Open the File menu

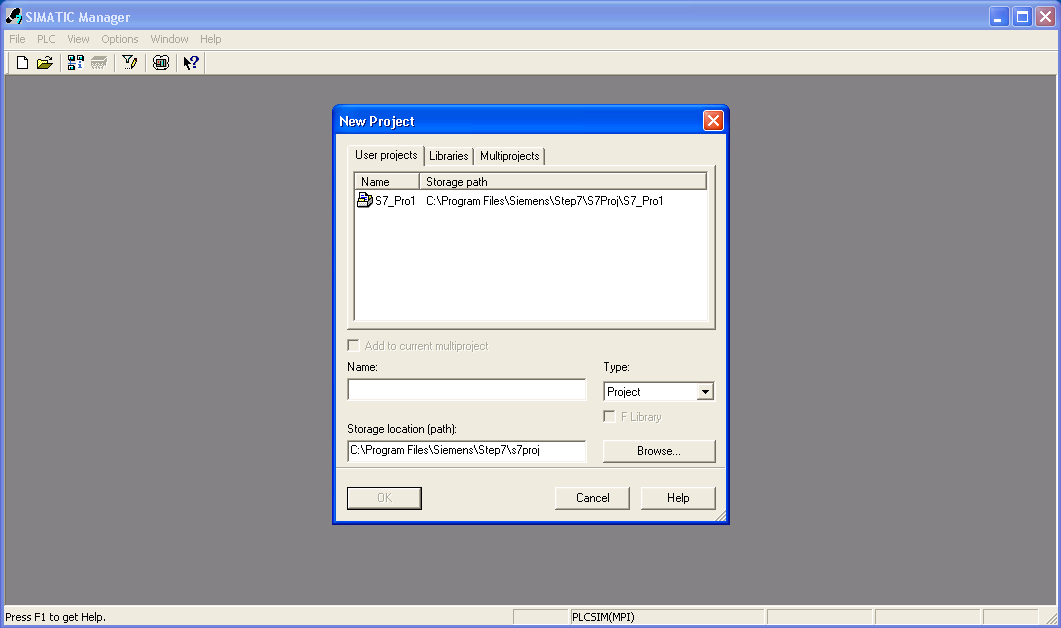[x=17, y=39]
